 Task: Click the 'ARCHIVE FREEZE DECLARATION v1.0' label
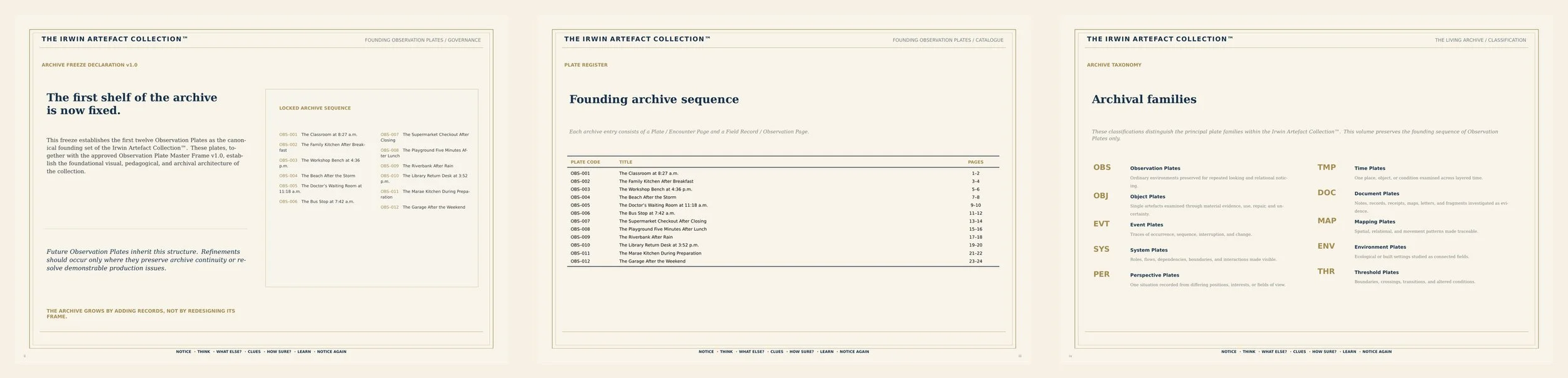coord(90,65)
